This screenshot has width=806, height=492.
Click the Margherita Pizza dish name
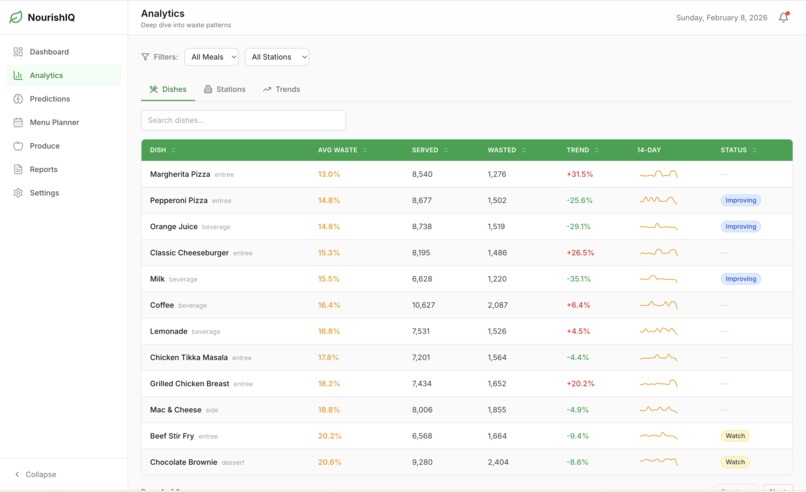[180, 174]
